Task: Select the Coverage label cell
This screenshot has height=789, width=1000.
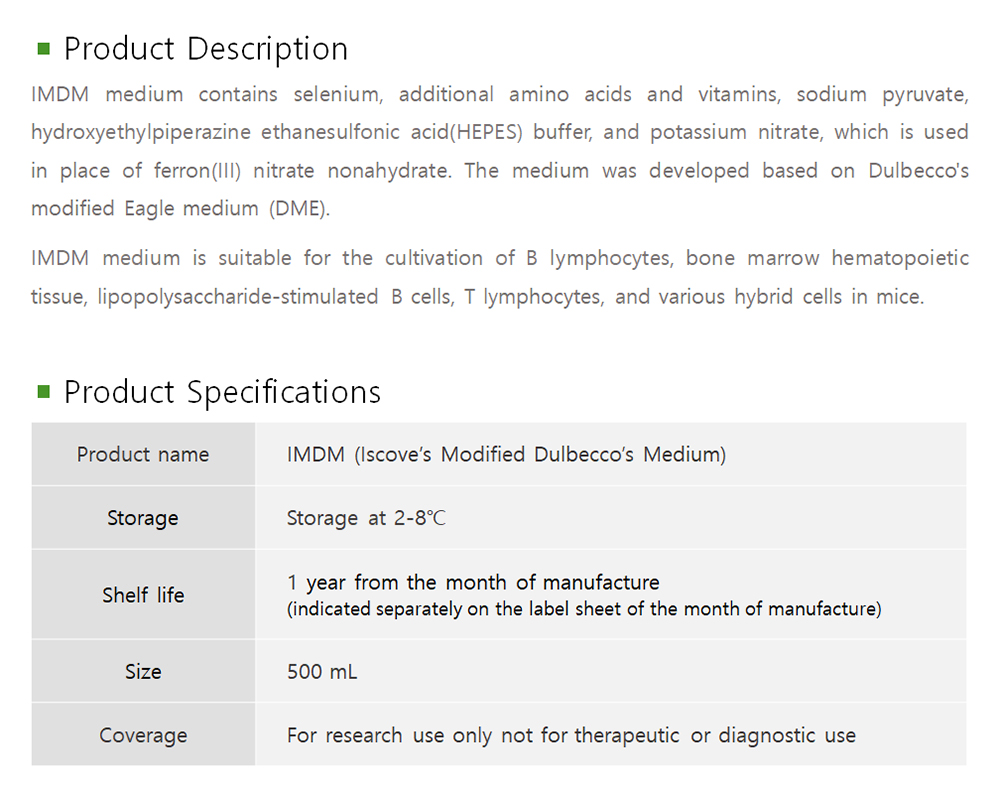Action: [143, 736]
